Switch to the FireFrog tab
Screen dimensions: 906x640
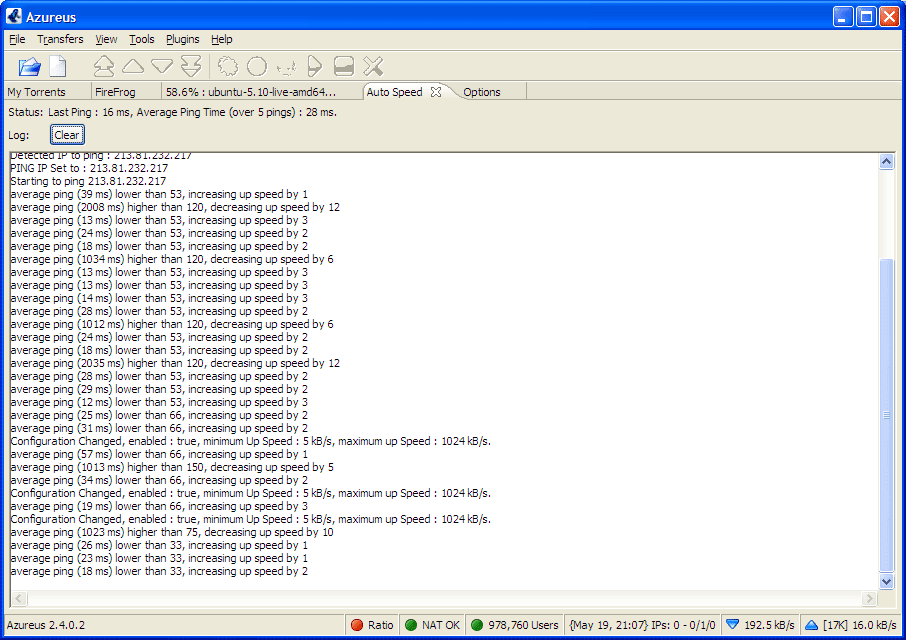126,92
